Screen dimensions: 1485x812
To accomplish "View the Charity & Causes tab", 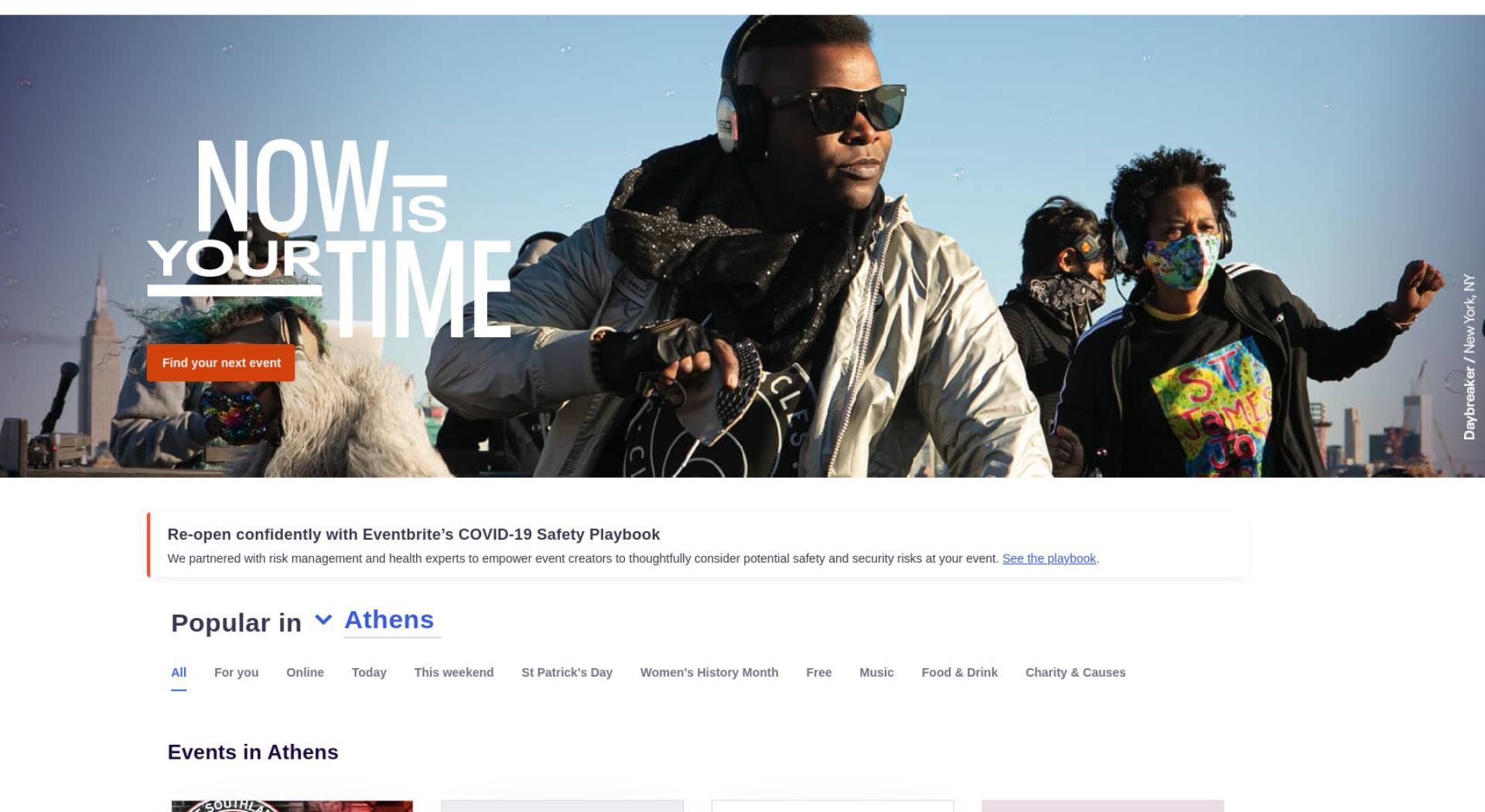I will click(x=1076, y=673).
